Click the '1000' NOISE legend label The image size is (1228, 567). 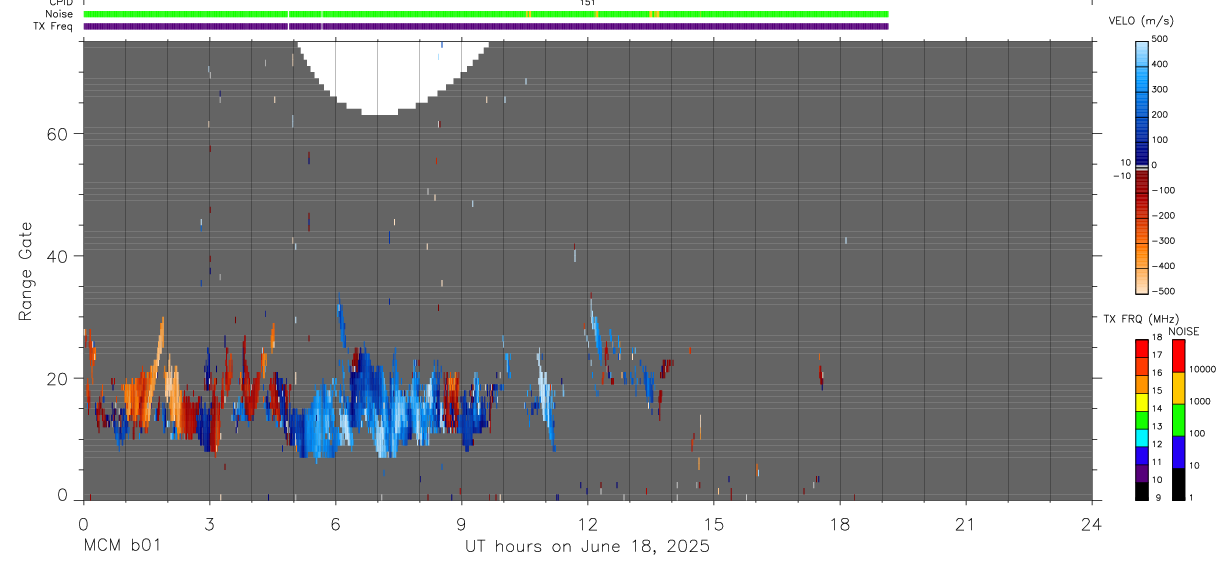pos(1201,401)
